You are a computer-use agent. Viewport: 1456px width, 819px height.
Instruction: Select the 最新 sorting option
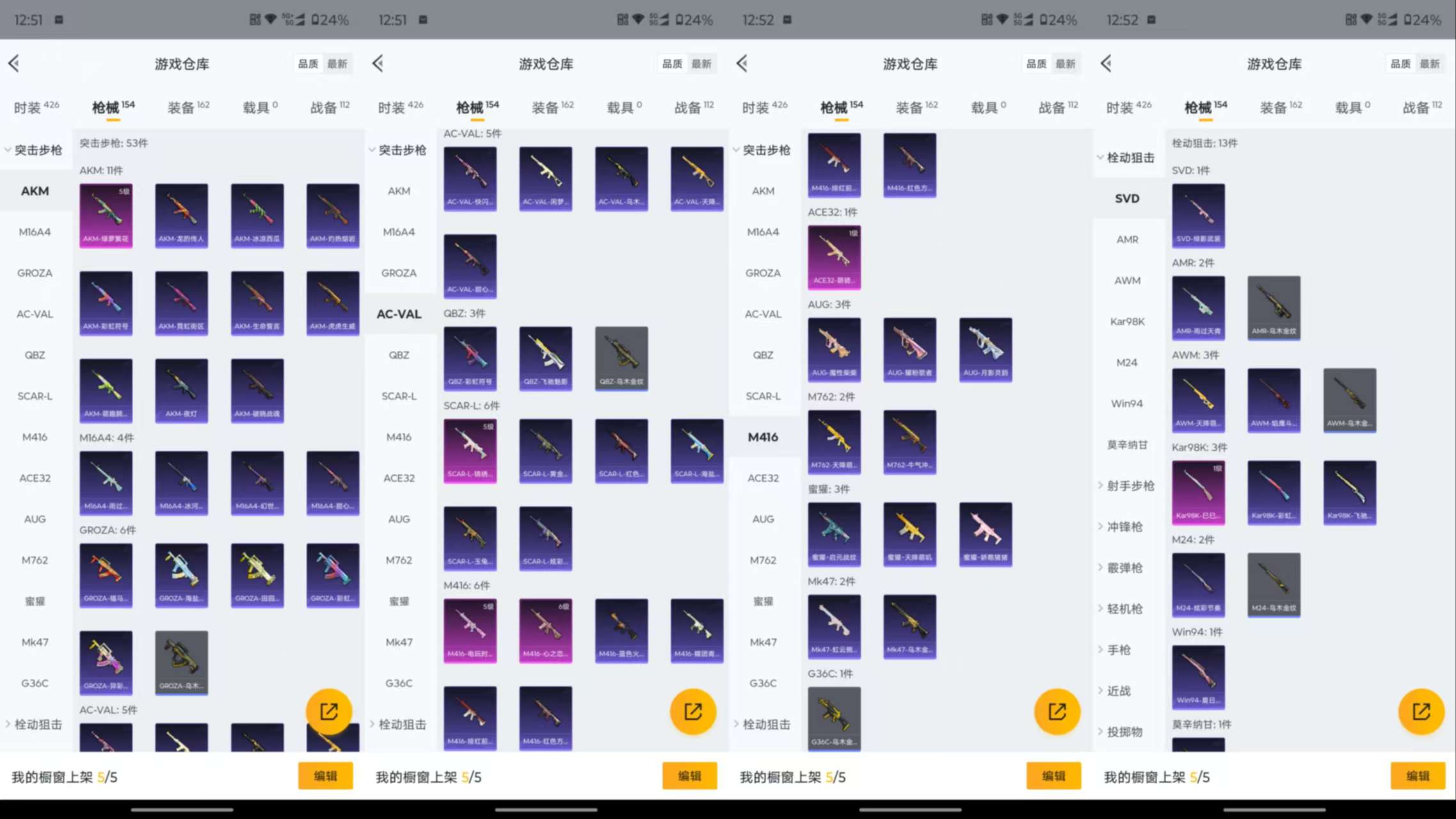(337, 63)
